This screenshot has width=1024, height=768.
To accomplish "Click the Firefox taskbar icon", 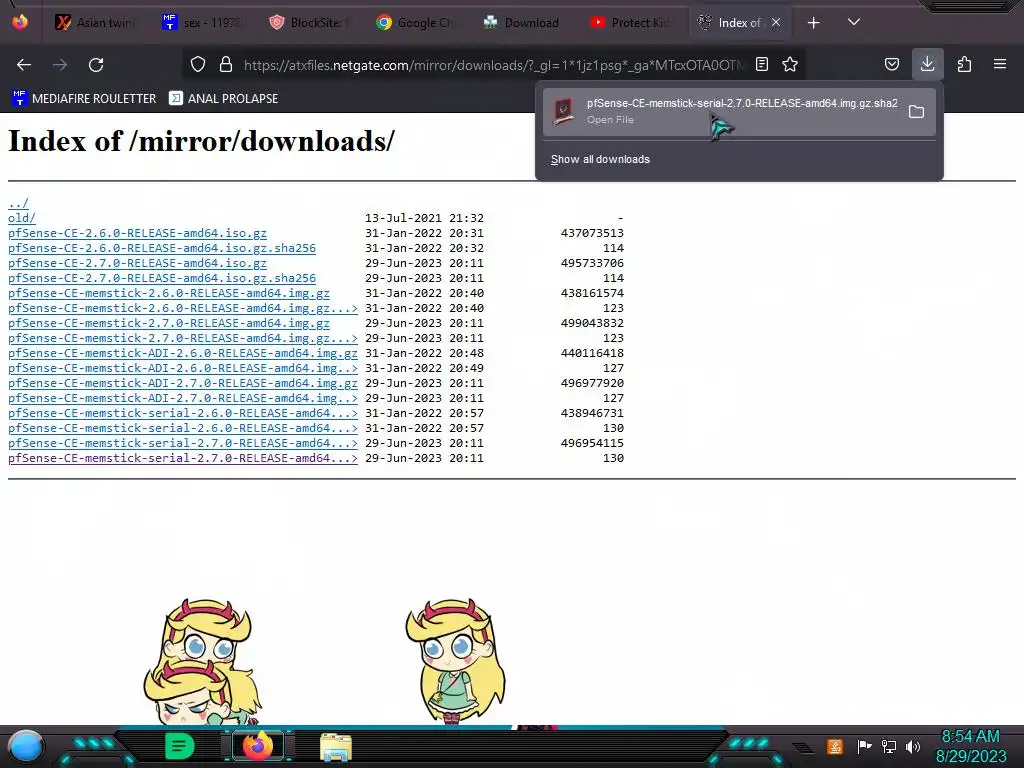I will (257, 746).
